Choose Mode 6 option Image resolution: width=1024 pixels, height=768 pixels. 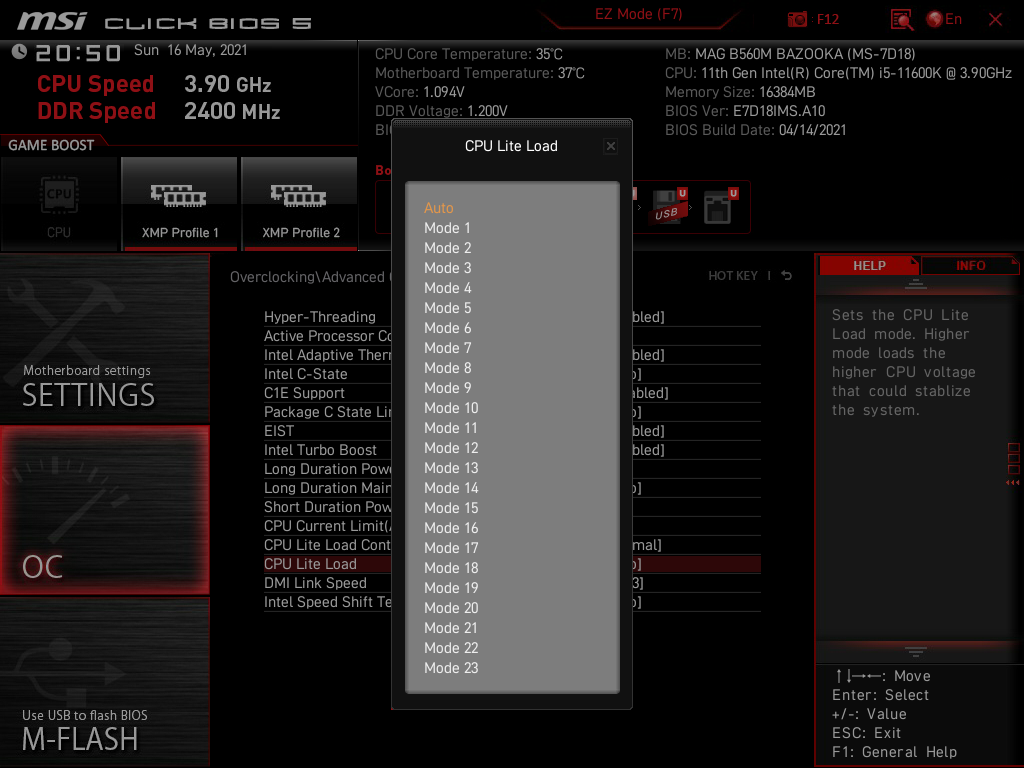pyautogui.click(x=447, y=328)
